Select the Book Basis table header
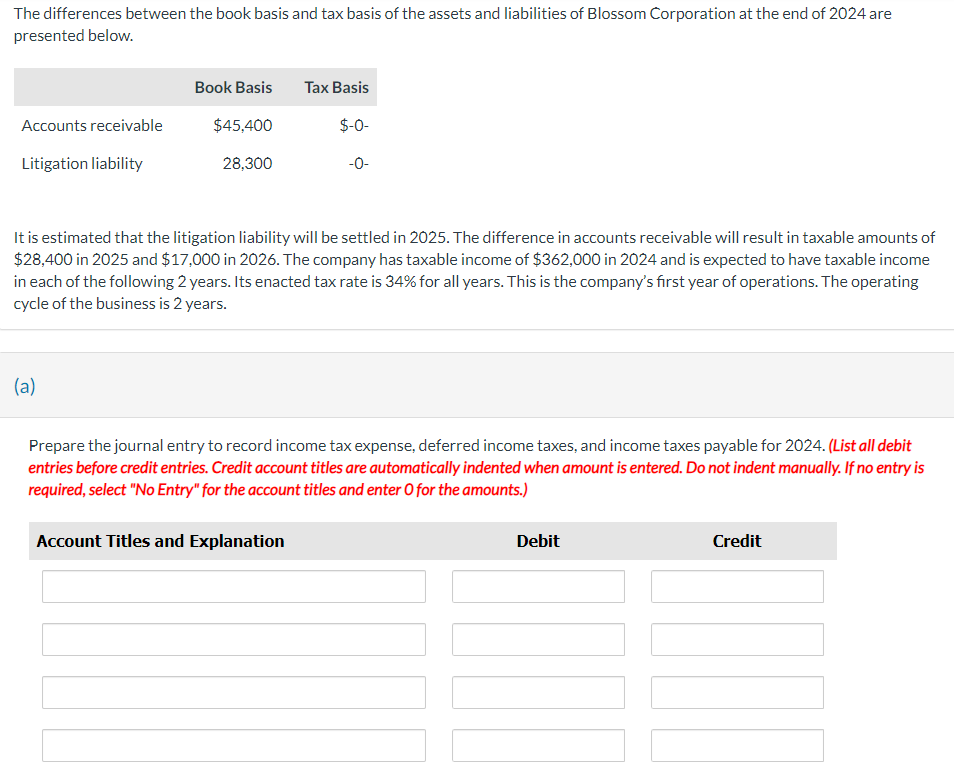Screen dimensions: 954x772 233,87
